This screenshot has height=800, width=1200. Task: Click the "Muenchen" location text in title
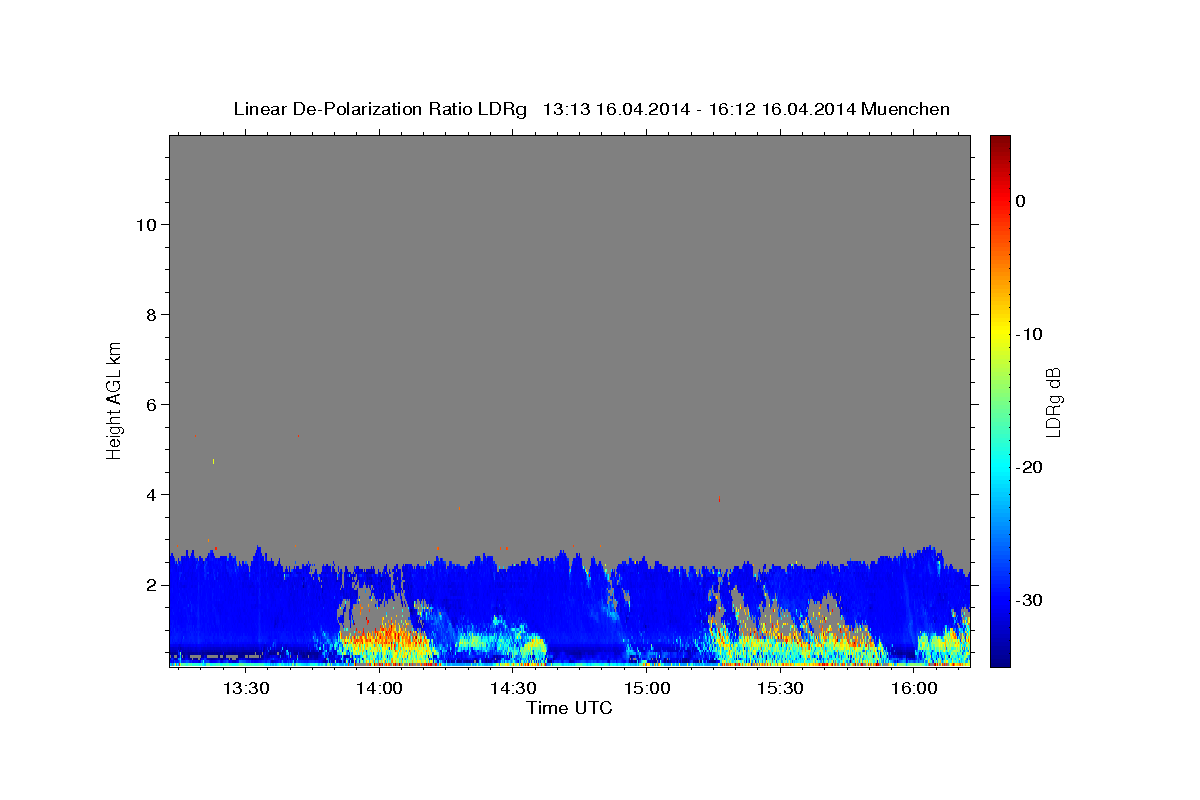[x=905, y=109]
